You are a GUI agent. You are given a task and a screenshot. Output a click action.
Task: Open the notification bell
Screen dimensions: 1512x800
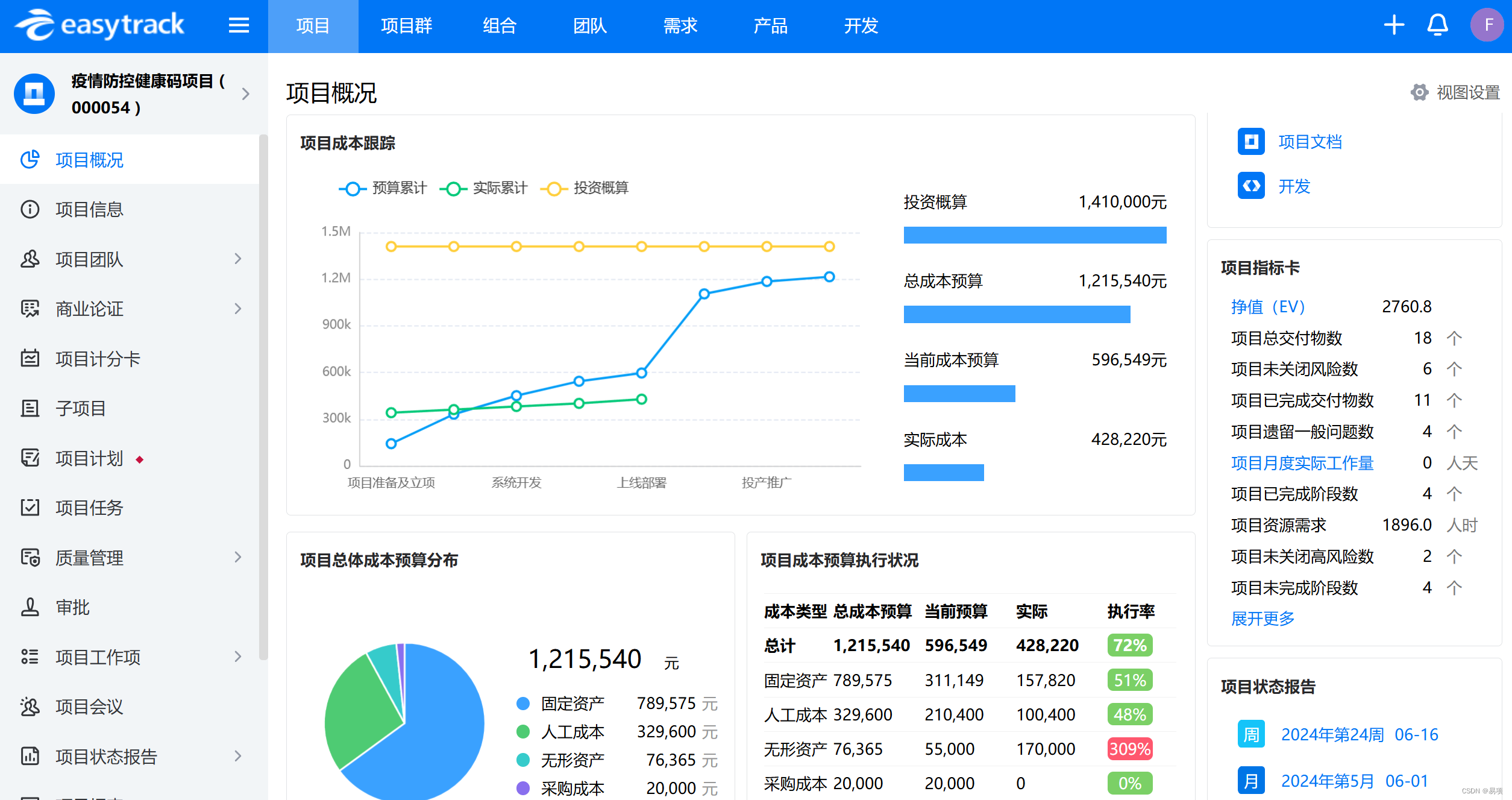tap(1437, 25)
